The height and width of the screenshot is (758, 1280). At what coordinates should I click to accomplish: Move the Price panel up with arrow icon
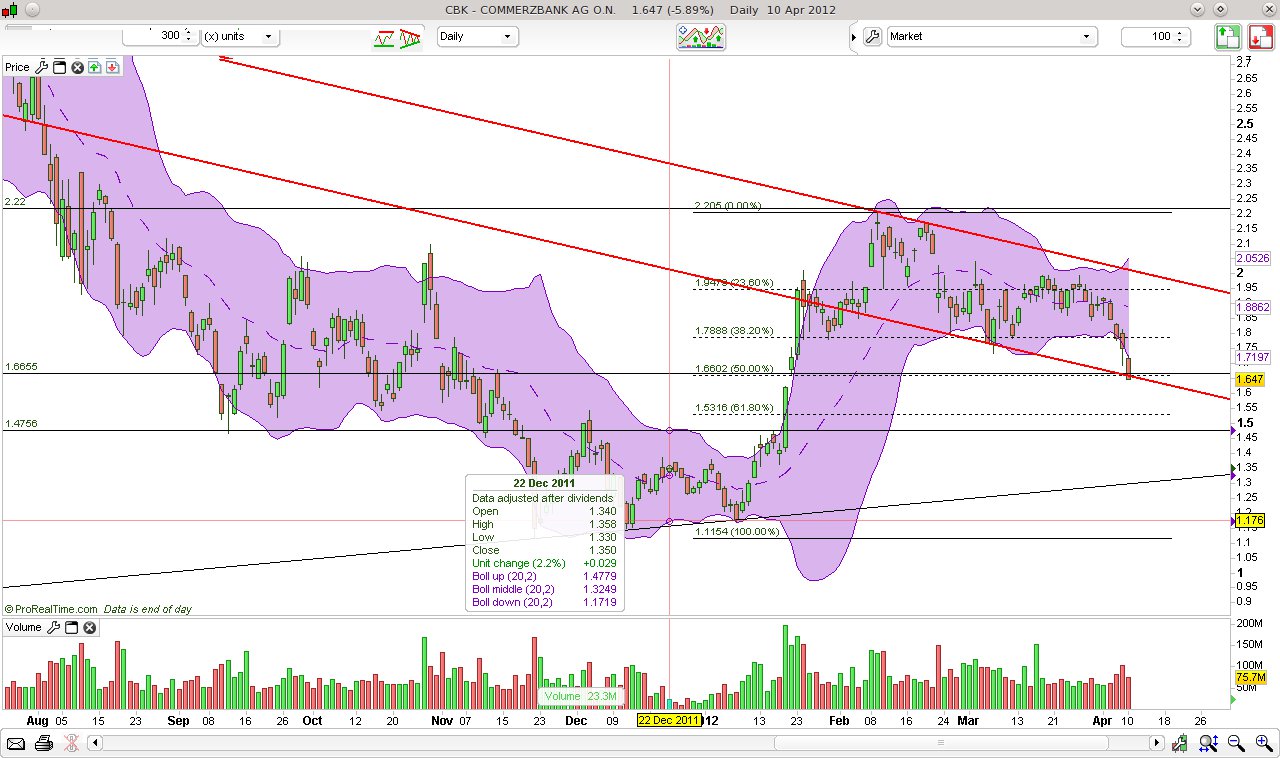coord(93,67)
